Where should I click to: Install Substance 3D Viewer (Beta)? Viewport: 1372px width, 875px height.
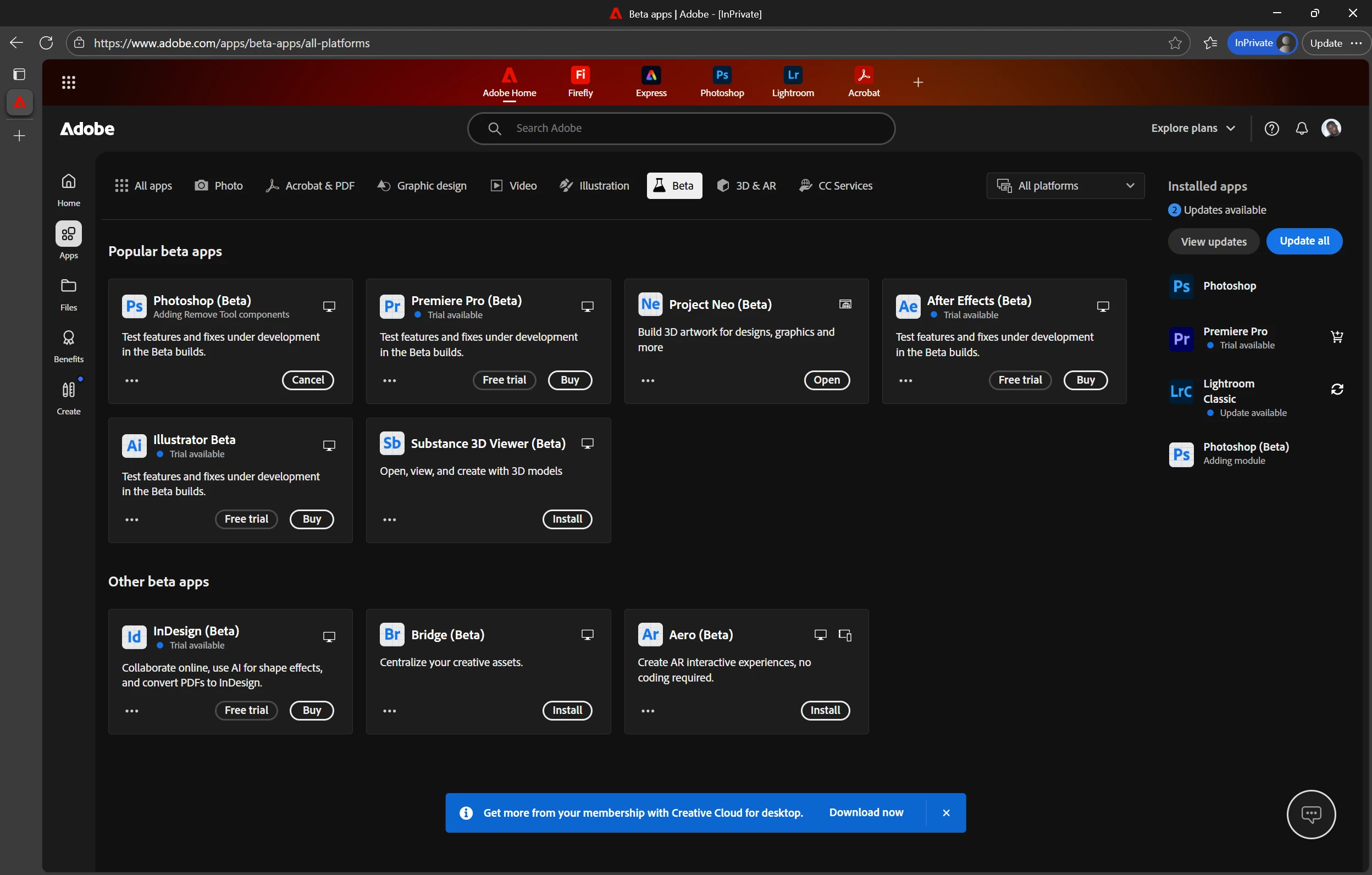(x=567, y=519)
